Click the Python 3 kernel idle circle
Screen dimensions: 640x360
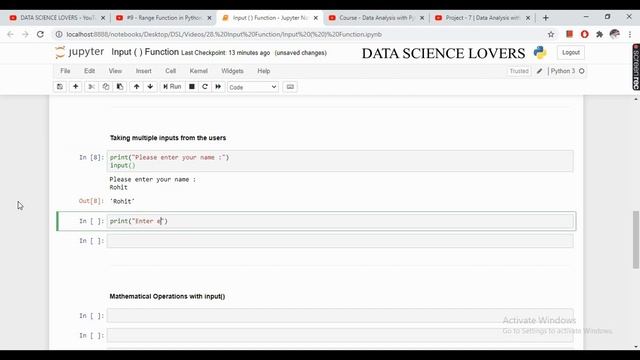coord(582,71)
